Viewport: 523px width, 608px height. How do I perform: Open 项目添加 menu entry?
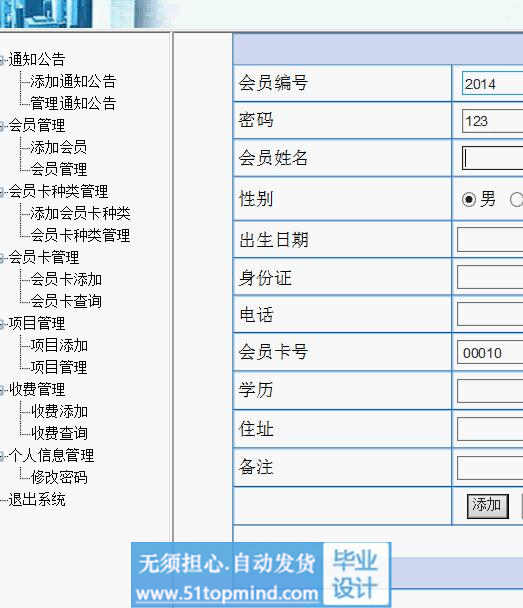click(59, 345)
